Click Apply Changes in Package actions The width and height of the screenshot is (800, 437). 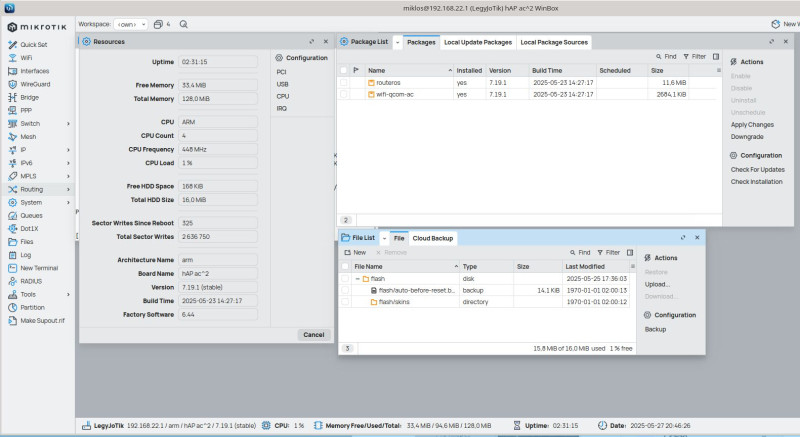pyautogui.click(x=752, y=125)
